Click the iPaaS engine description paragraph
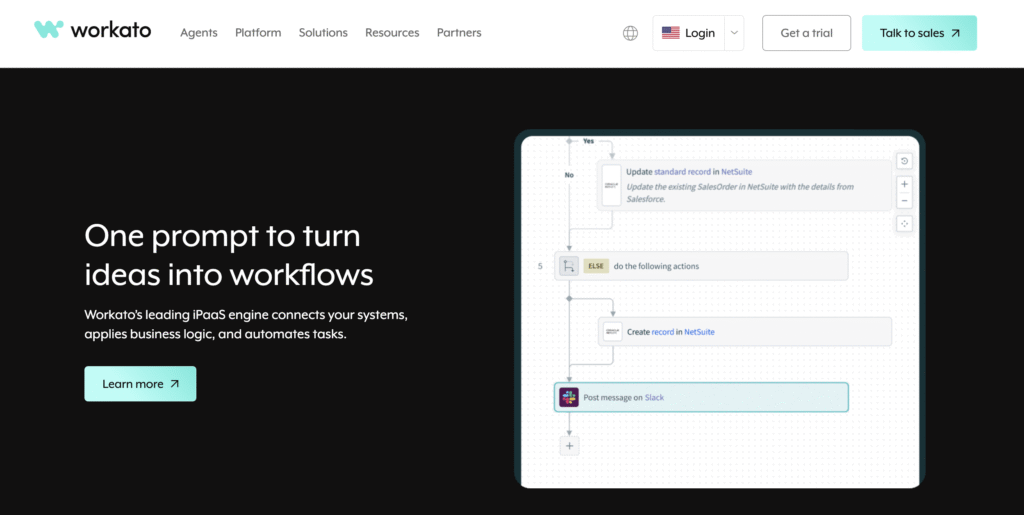1024x515 pixels. (246, 324)
